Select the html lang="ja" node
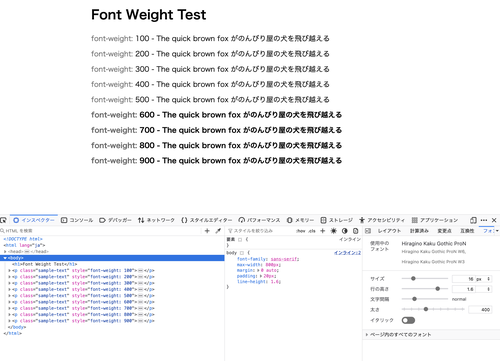Screen dimensions: 500x361 [x=24, y=245]
